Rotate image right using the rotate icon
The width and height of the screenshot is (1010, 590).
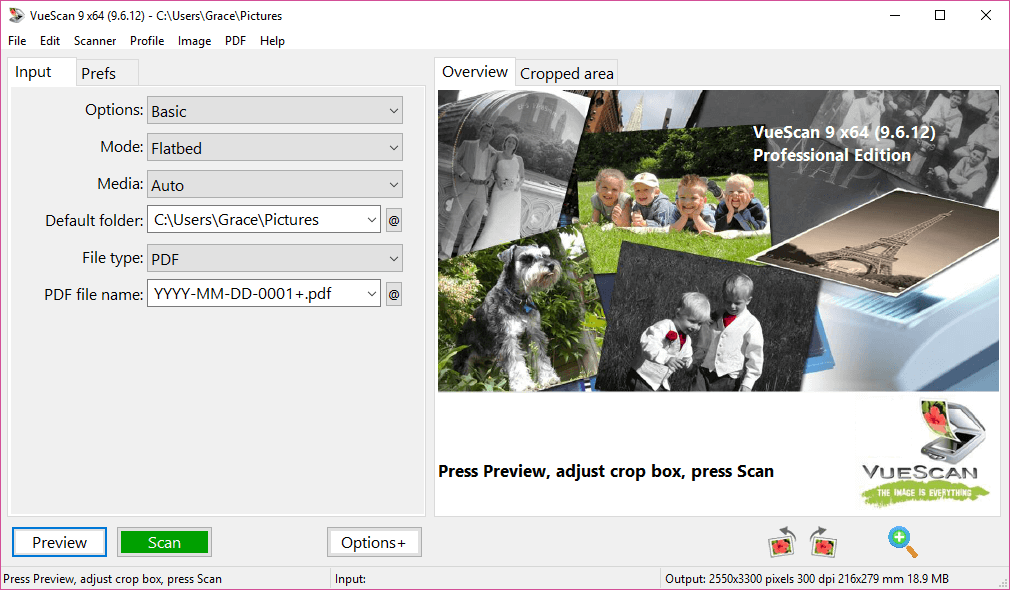point(823,542)
